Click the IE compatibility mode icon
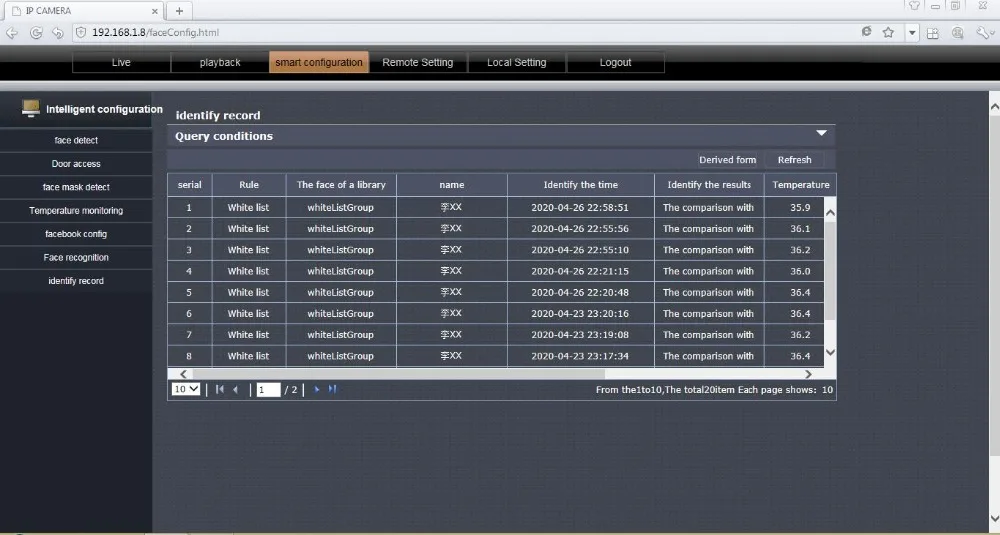The width and height of the screenshot is (1000, 535). [866, 32]
